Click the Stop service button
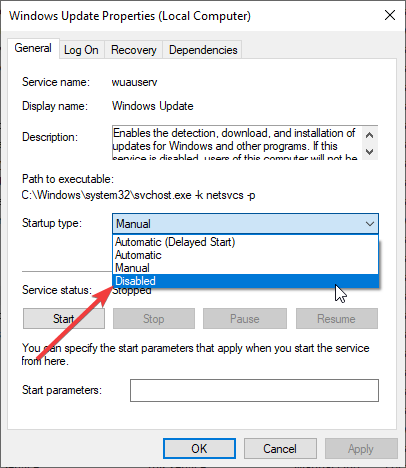Screen dimensions: 406x468 click(154, 319)
